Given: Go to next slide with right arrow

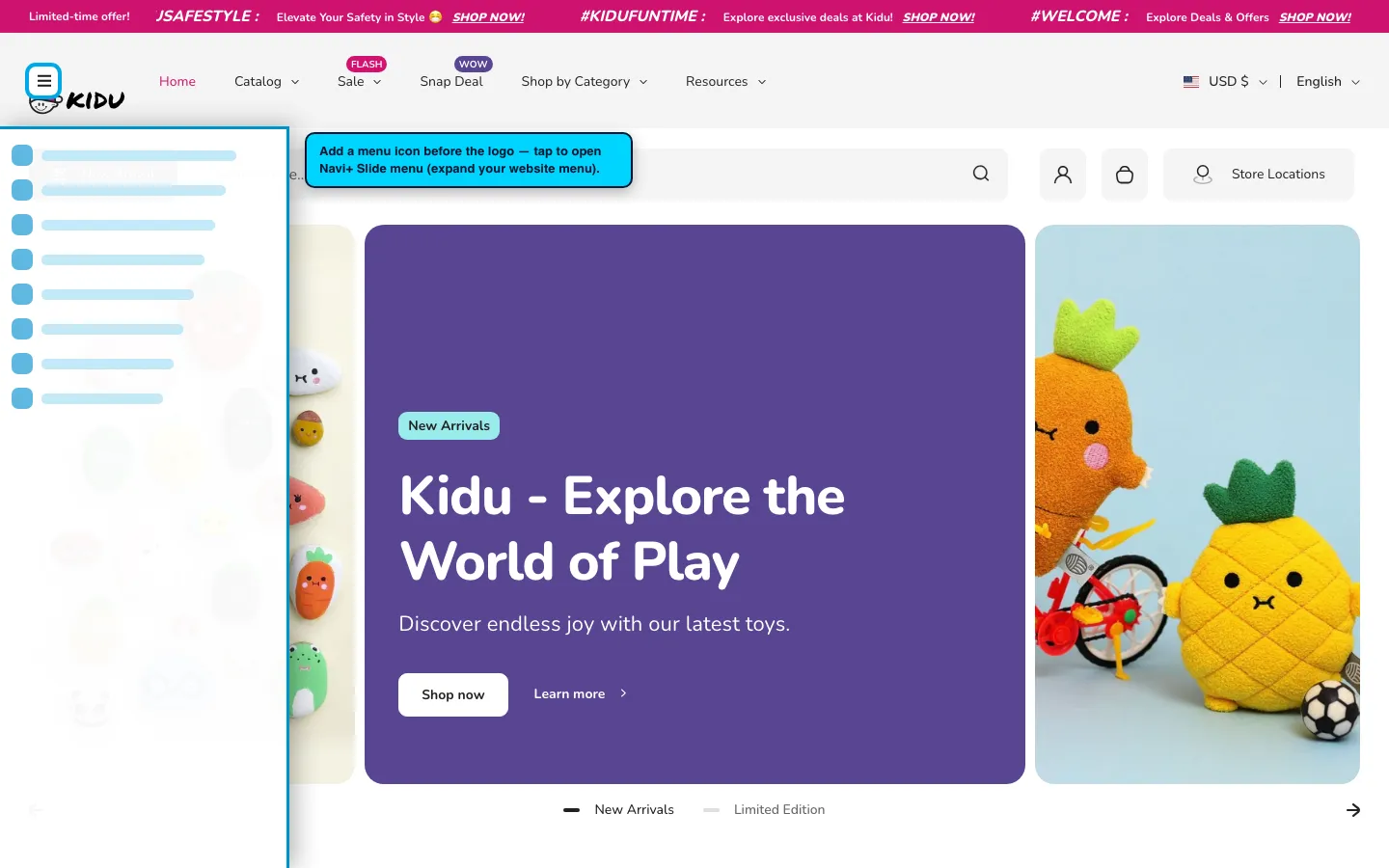Looking at the screenshot, I should click(x=1353, y=810).
